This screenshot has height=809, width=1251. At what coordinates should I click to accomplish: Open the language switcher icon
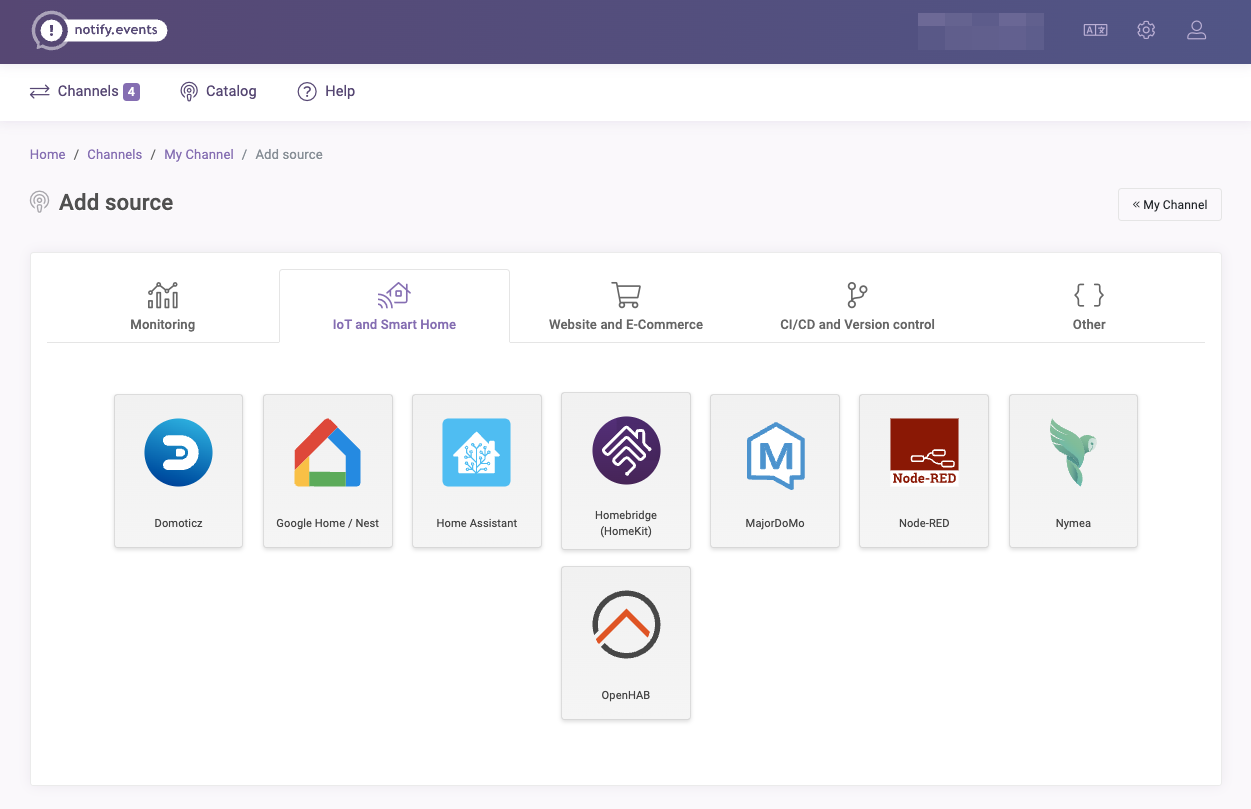pos(1095,30)
